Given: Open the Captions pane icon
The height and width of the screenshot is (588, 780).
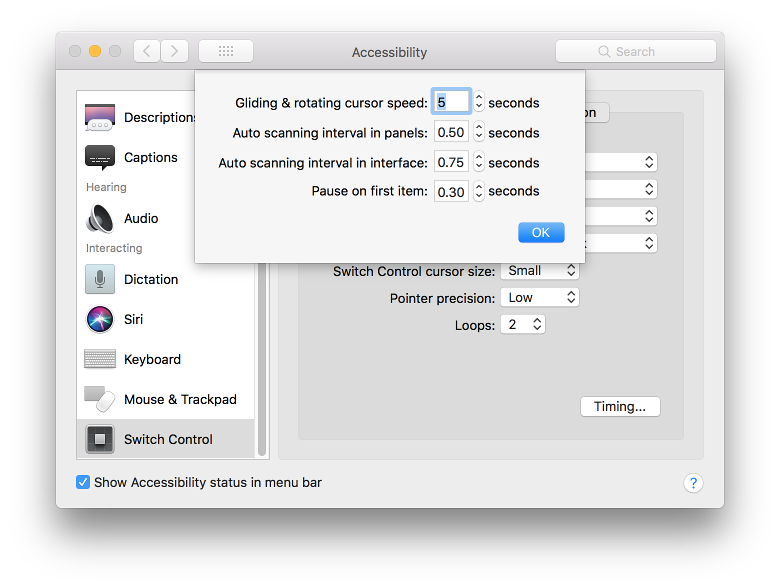Looking at the screenshot, I should point(100,158).
